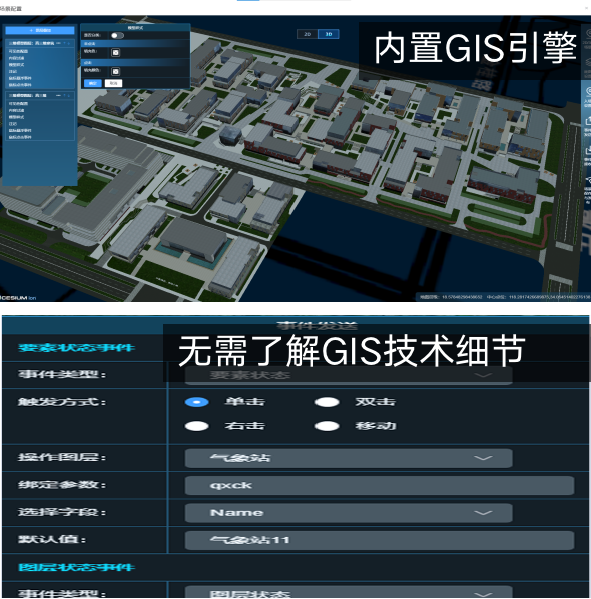Open the 操作图层 dropdown showing 气象站
Screen dimensions: 591x599
click(x=348, y=458)
